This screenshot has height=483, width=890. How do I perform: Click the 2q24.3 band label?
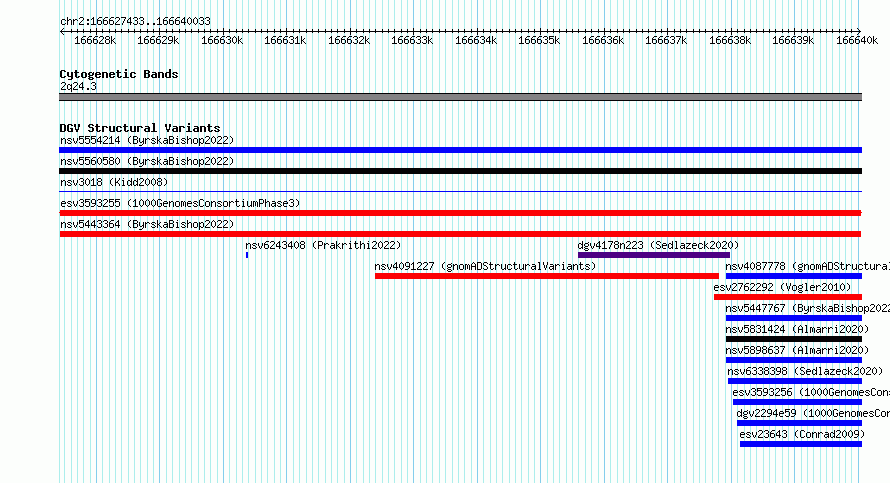click(x=78, y=86)
